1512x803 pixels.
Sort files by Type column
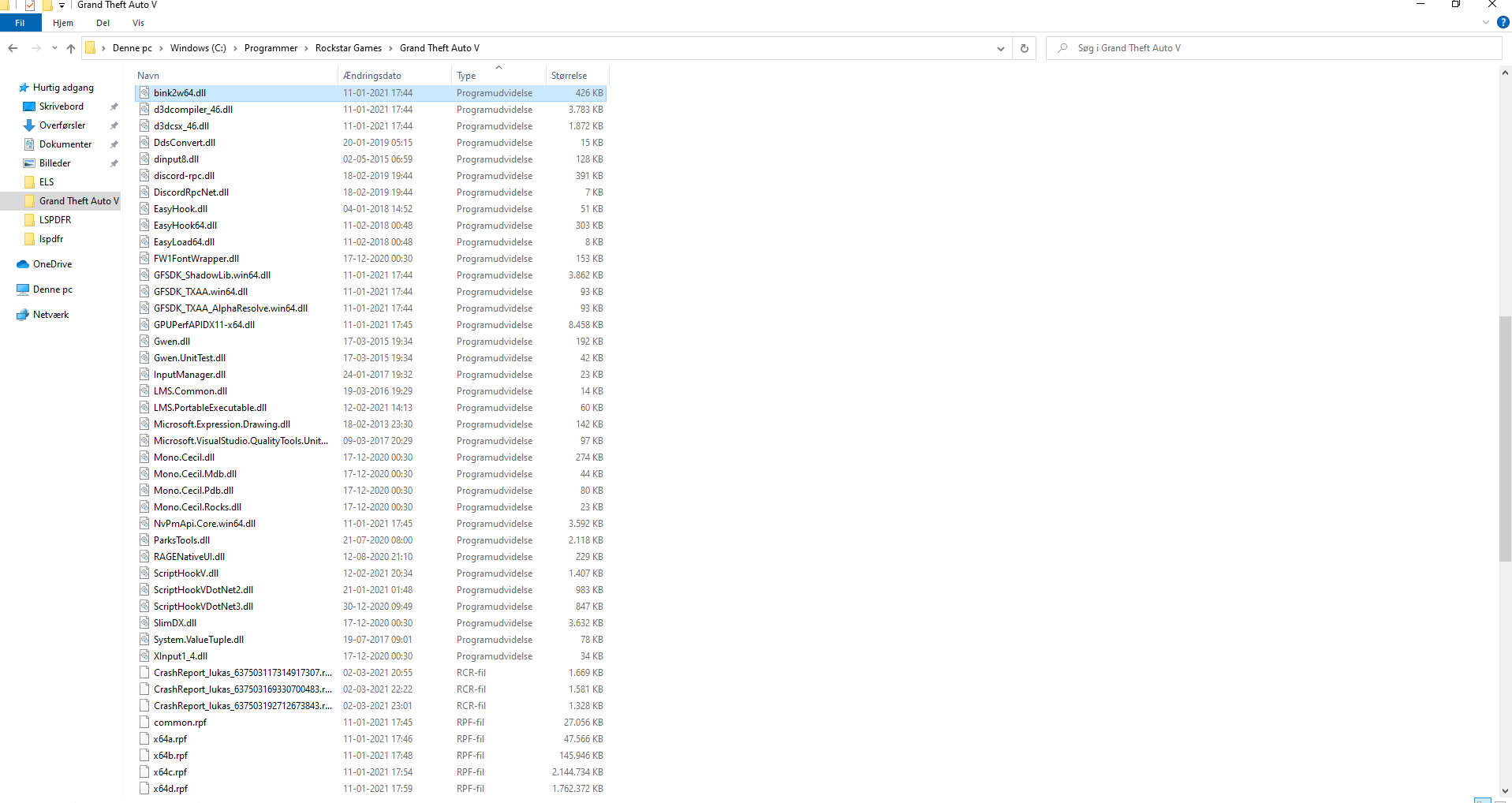click(x=499, y=76)
